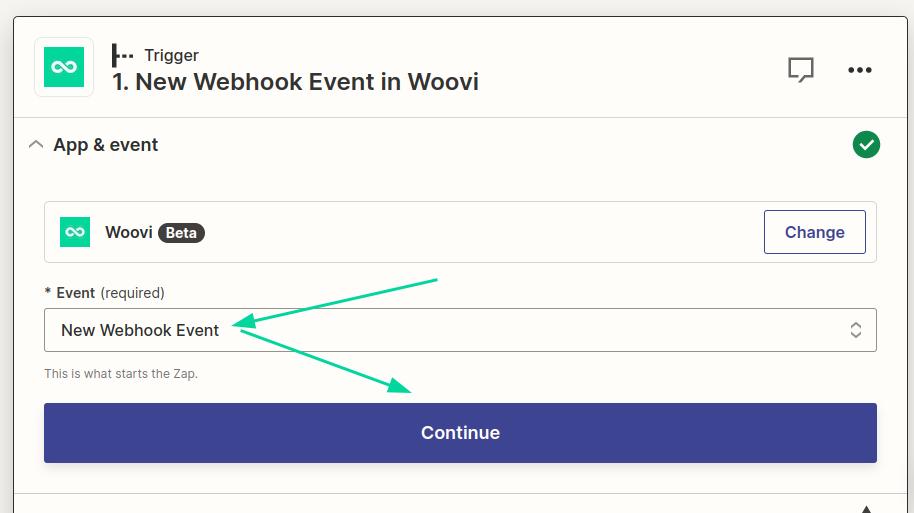Click the Event dropdown up-down arrows

[856, 330]
